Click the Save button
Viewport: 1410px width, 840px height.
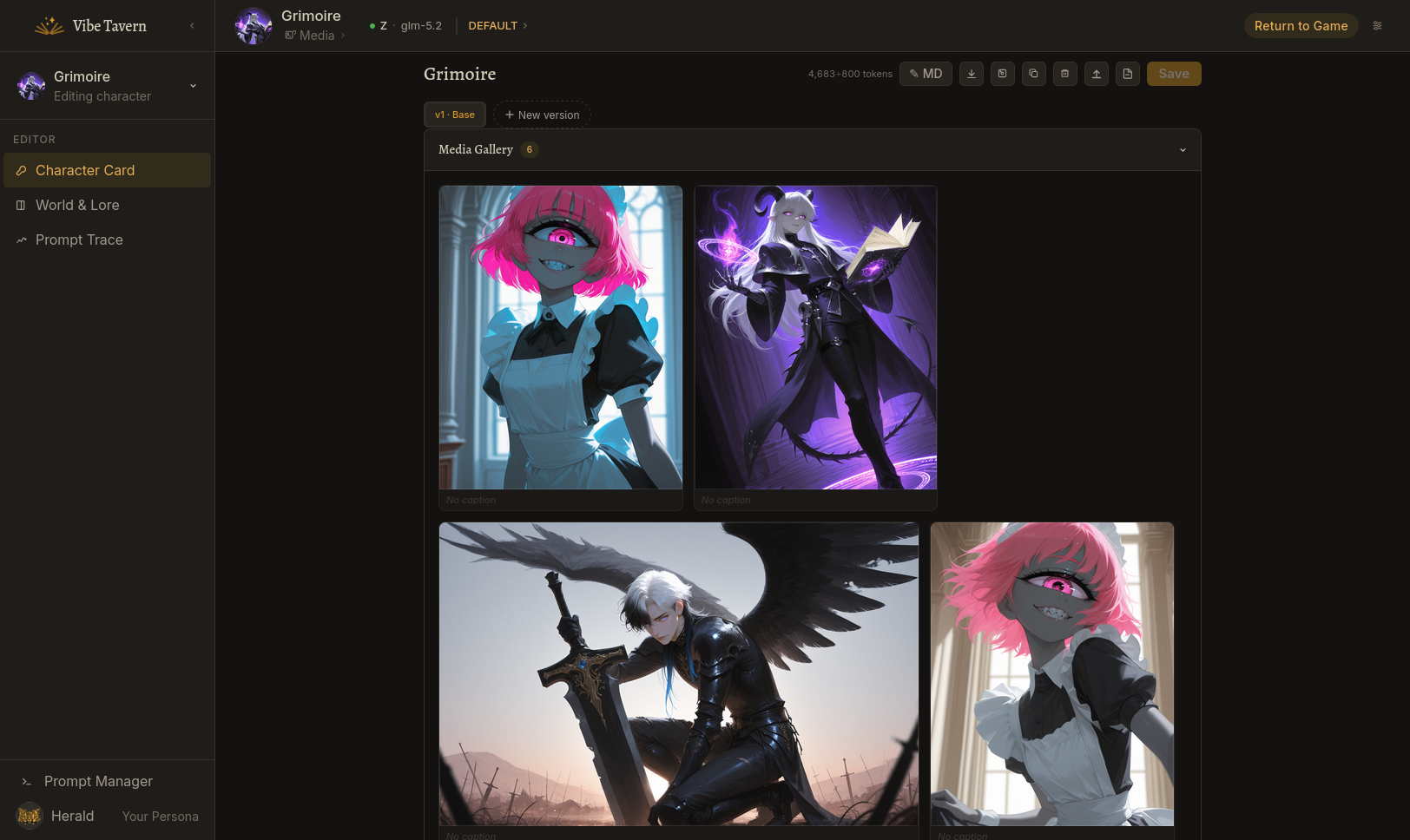[x=1174, y=74]
